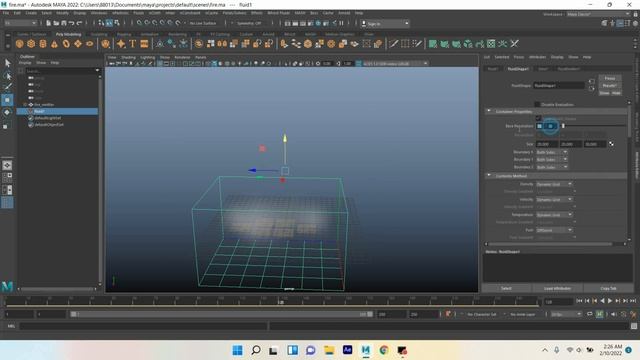The height and width of the screenshot is (360, 640).
Task: Select the Select tool arrow in toolbox
Action: [x=7, y=63]
